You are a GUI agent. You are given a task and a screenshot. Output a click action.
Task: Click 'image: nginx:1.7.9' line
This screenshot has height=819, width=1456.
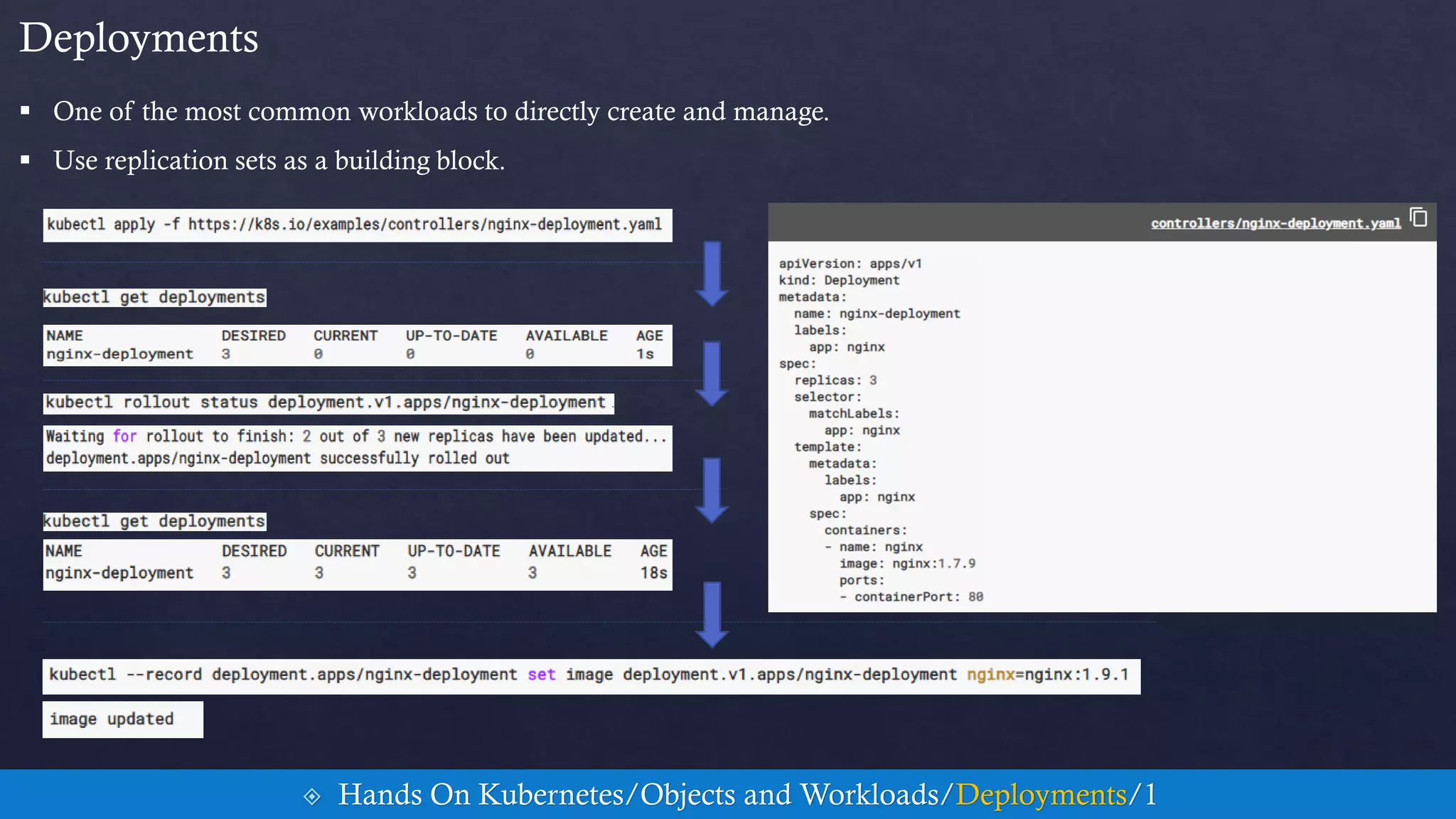(x=907, y=564)
